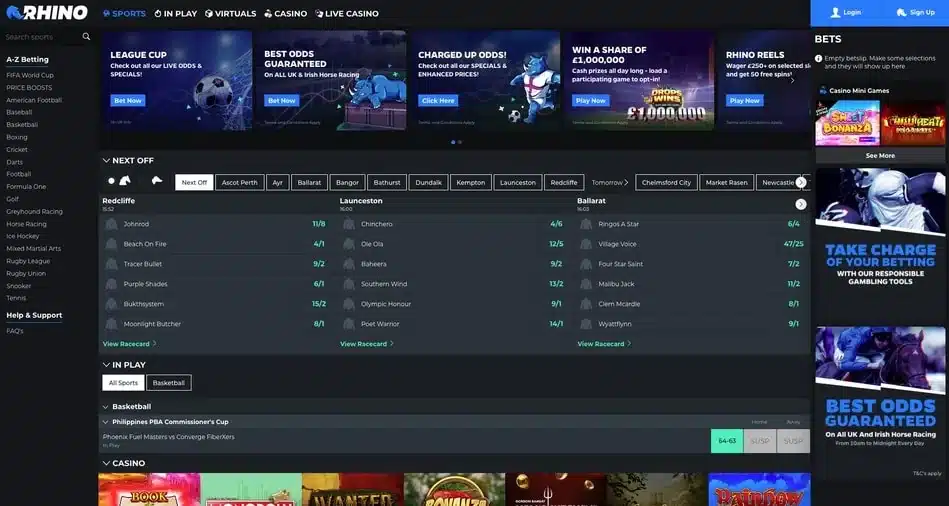Click Bet Now on League Cup banner
Image resolution: width=949 pixels, height=506 pixels.
(x=128, y=100)
